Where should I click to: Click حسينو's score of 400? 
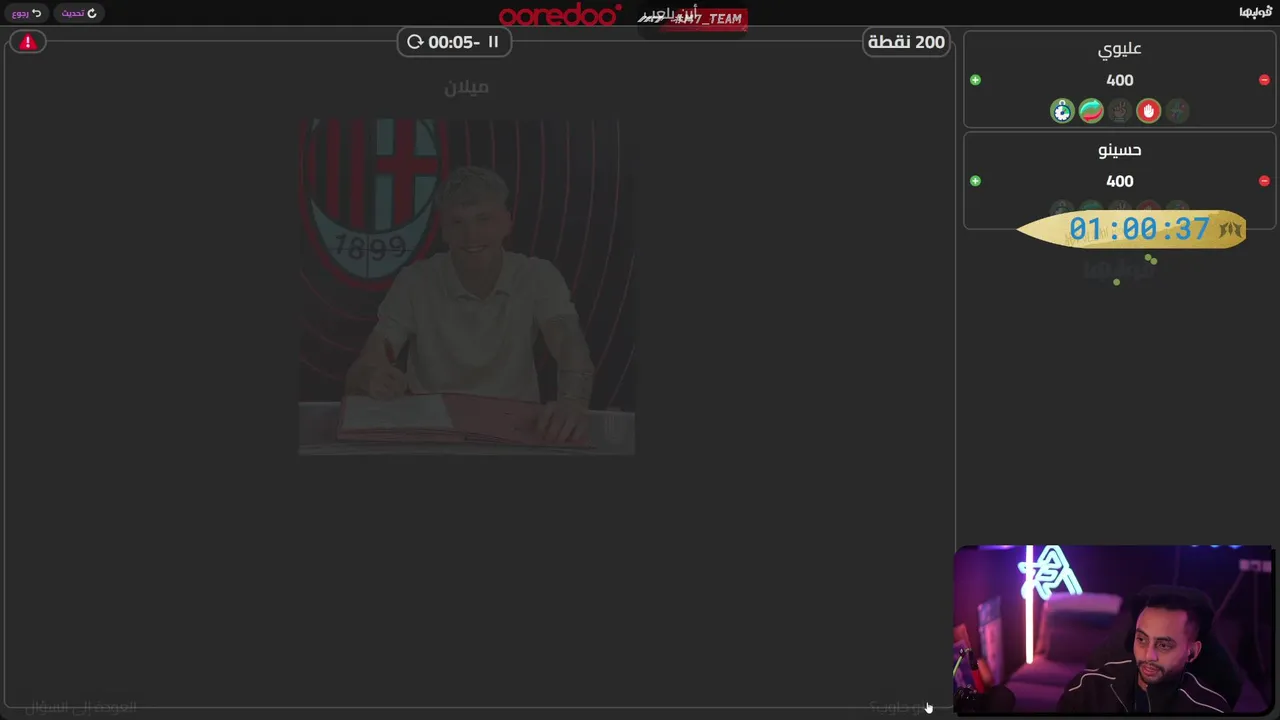coord(1120,181)
